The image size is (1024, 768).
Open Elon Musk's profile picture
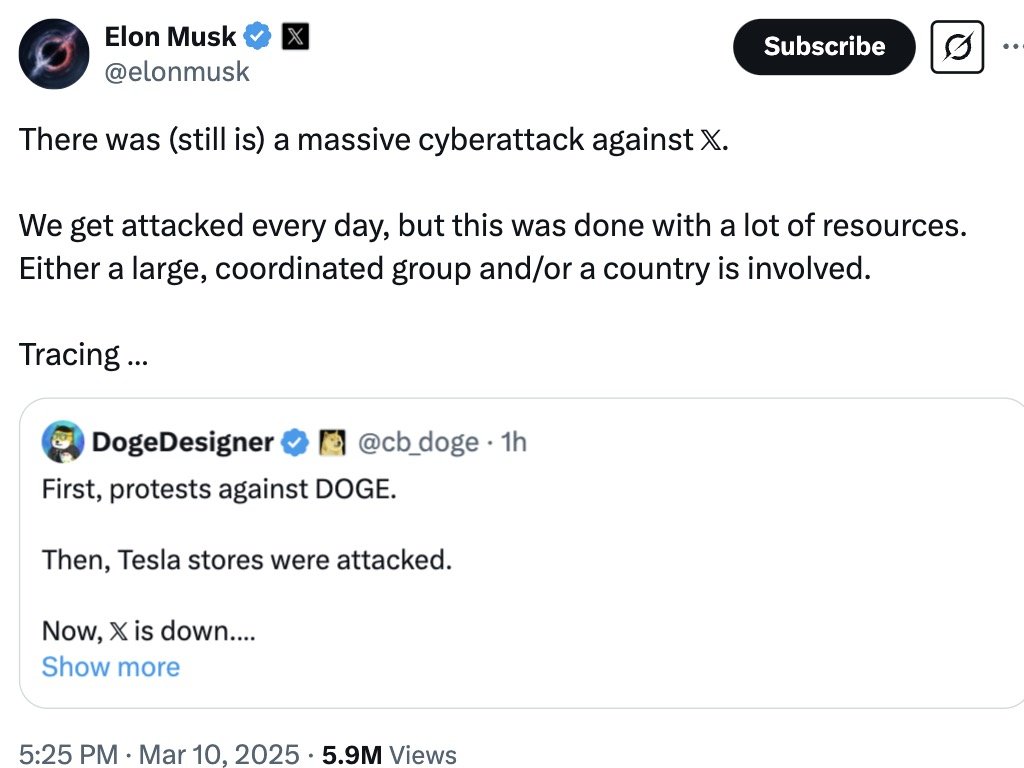click(x=55, y=54)
